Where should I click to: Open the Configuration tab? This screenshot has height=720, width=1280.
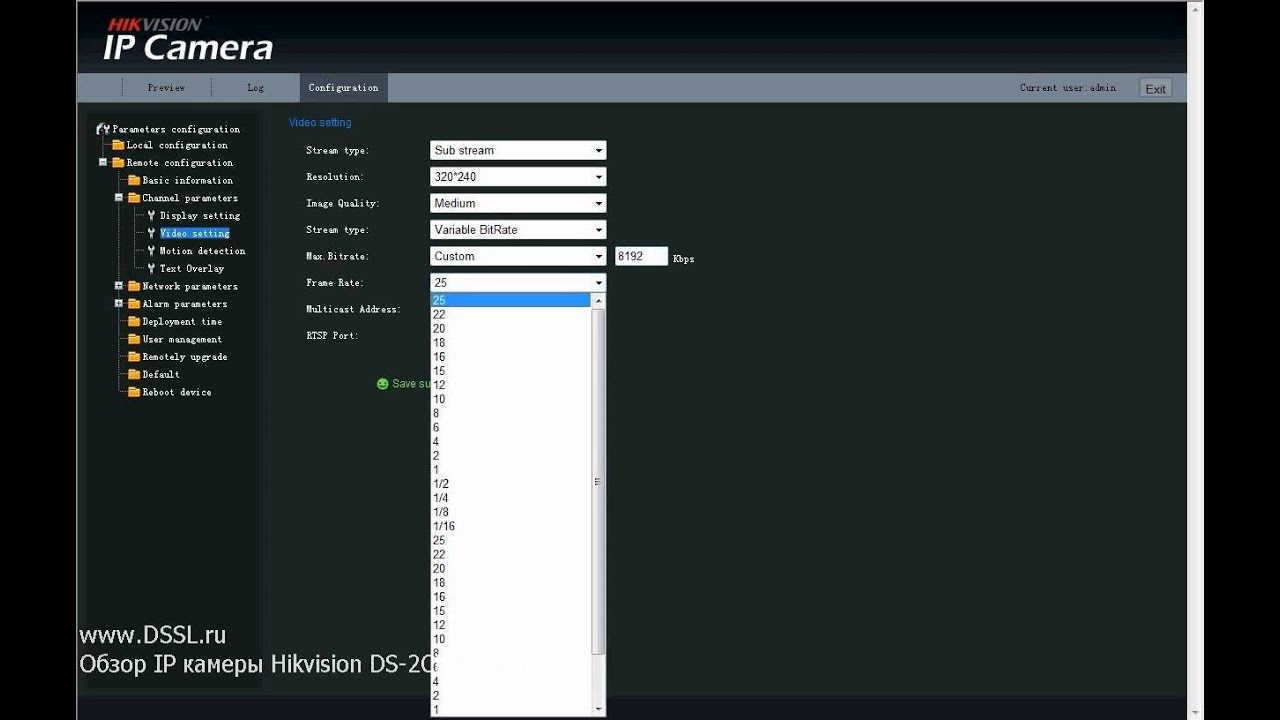(343, 88)
